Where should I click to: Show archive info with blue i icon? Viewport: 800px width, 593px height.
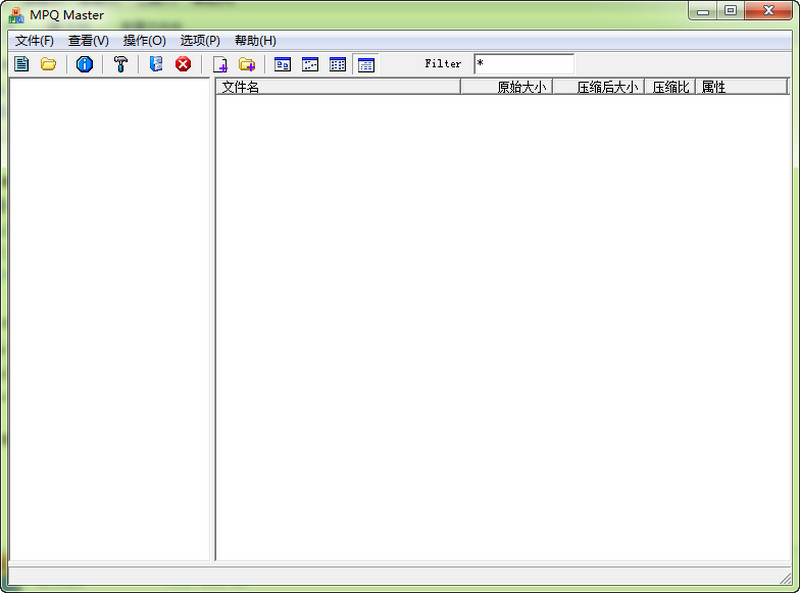84,64
